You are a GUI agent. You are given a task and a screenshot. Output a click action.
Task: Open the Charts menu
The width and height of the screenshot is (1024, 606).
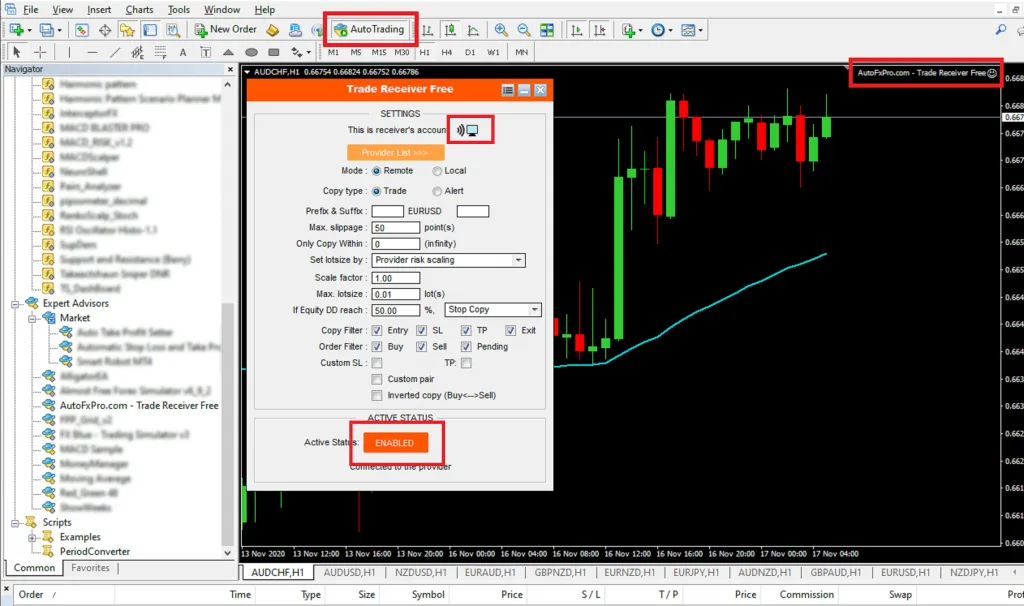[139, 10]
